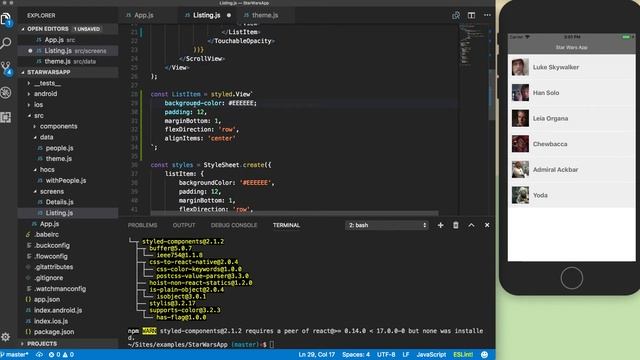Open app.json file

[x=68, y=300]
